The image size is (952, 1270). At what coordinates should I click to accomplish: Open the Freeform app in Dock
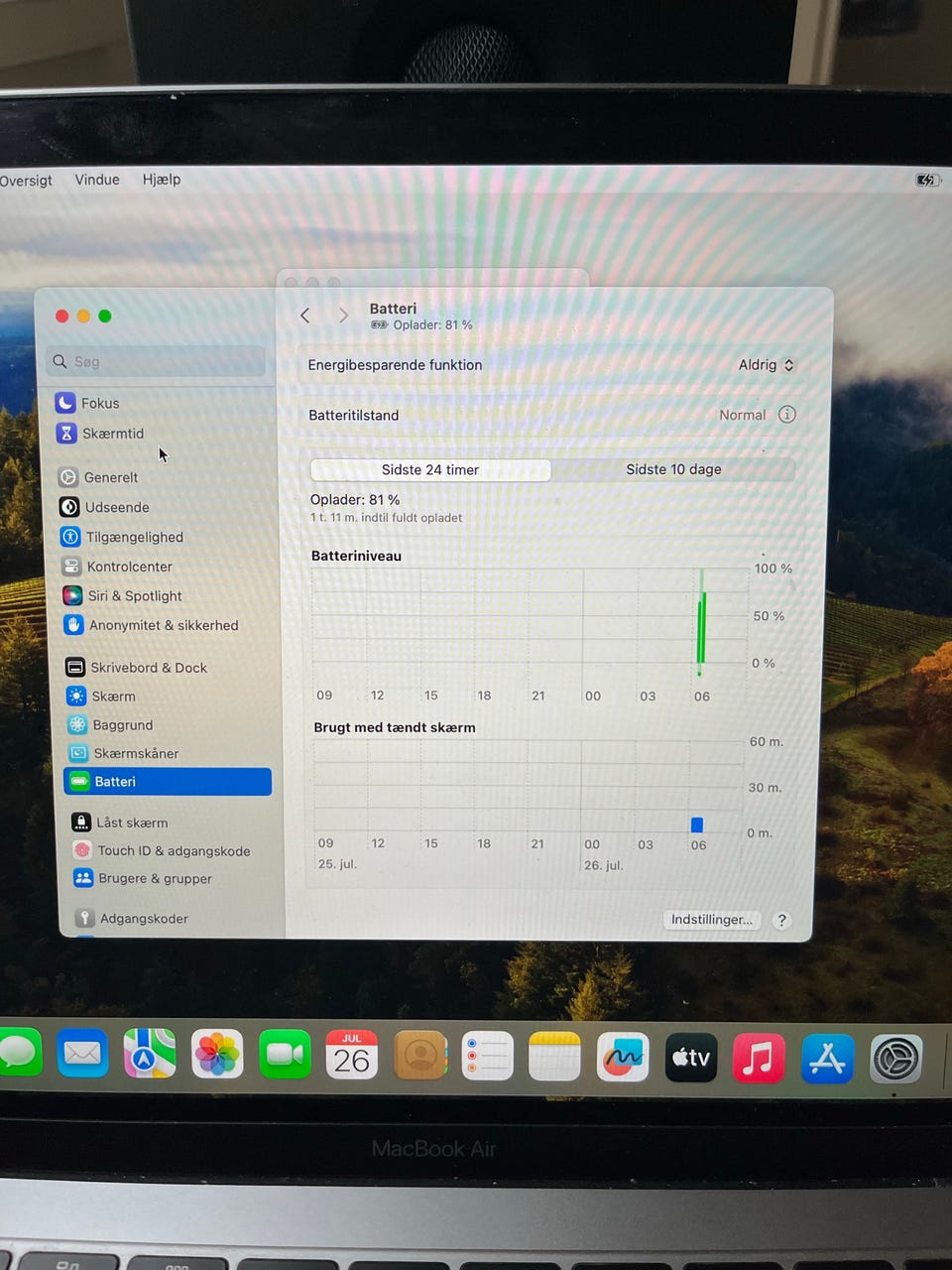tap(623, 1057)
